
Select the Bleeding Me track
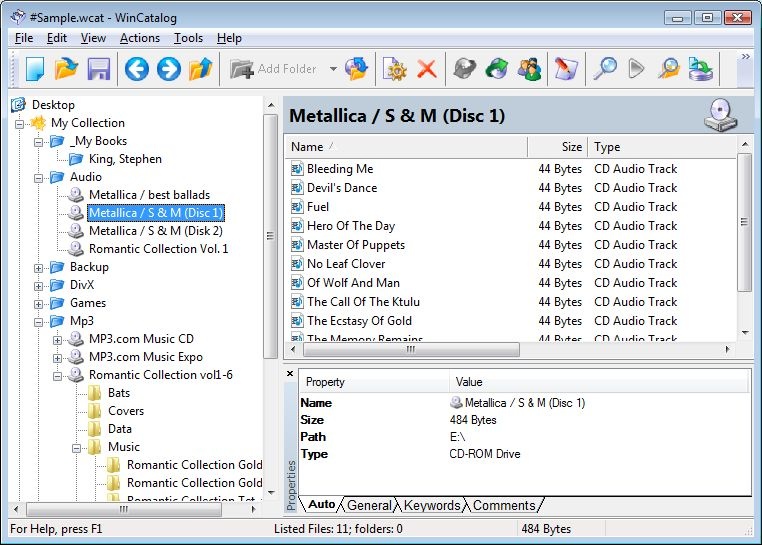(340, 169)
